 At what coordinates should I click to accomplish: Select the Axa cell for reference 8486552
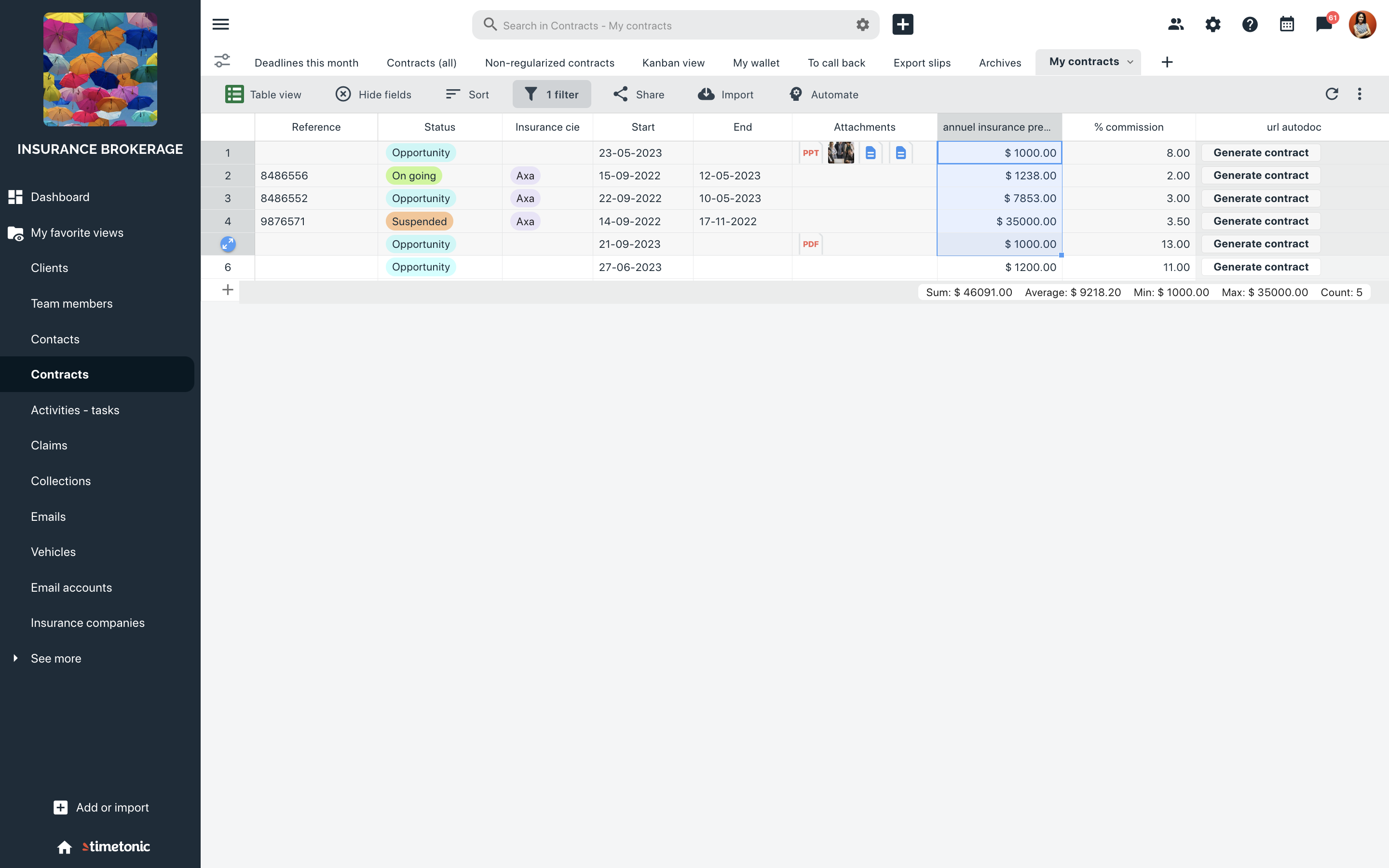click(x=547, y=198)
